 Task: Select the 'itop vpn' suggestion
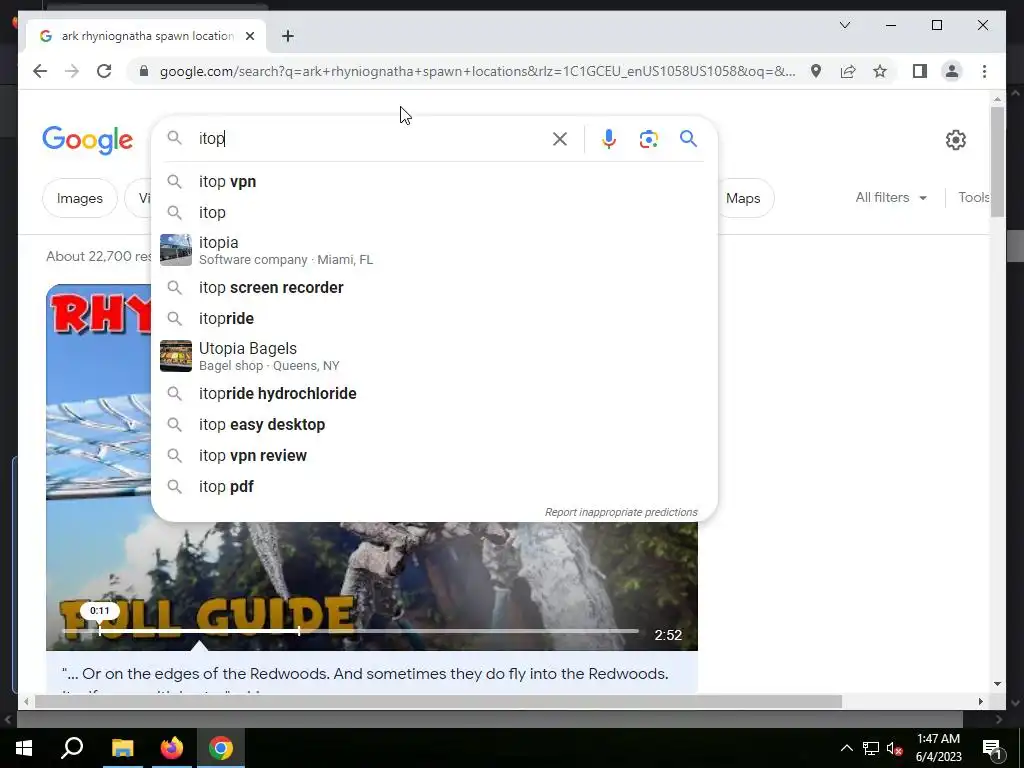tap(434, 182)
